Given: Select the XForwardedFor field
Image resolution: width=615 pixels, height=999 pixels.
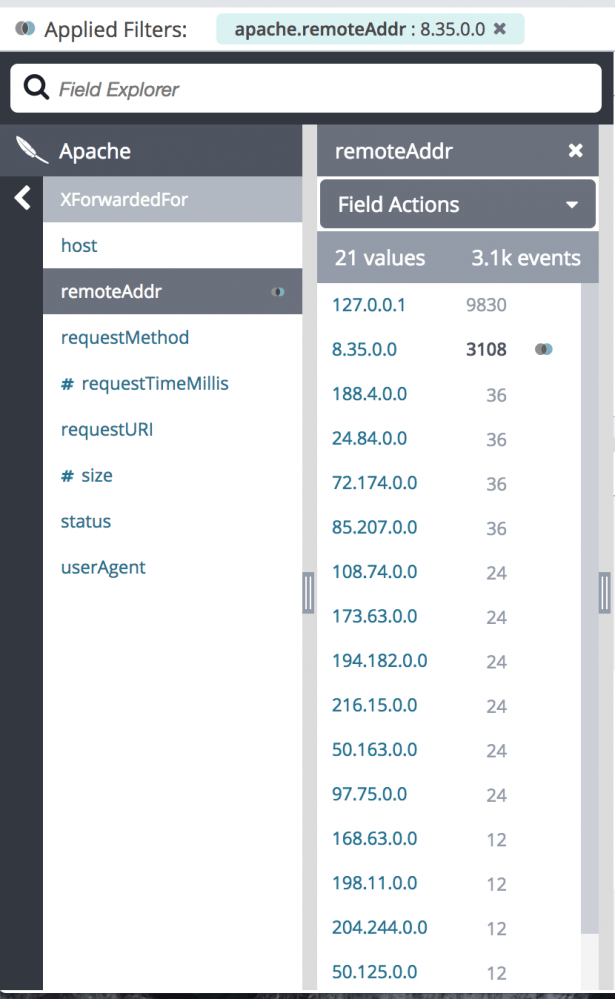Looking at the screenshot, I should (x=124, y=199).
